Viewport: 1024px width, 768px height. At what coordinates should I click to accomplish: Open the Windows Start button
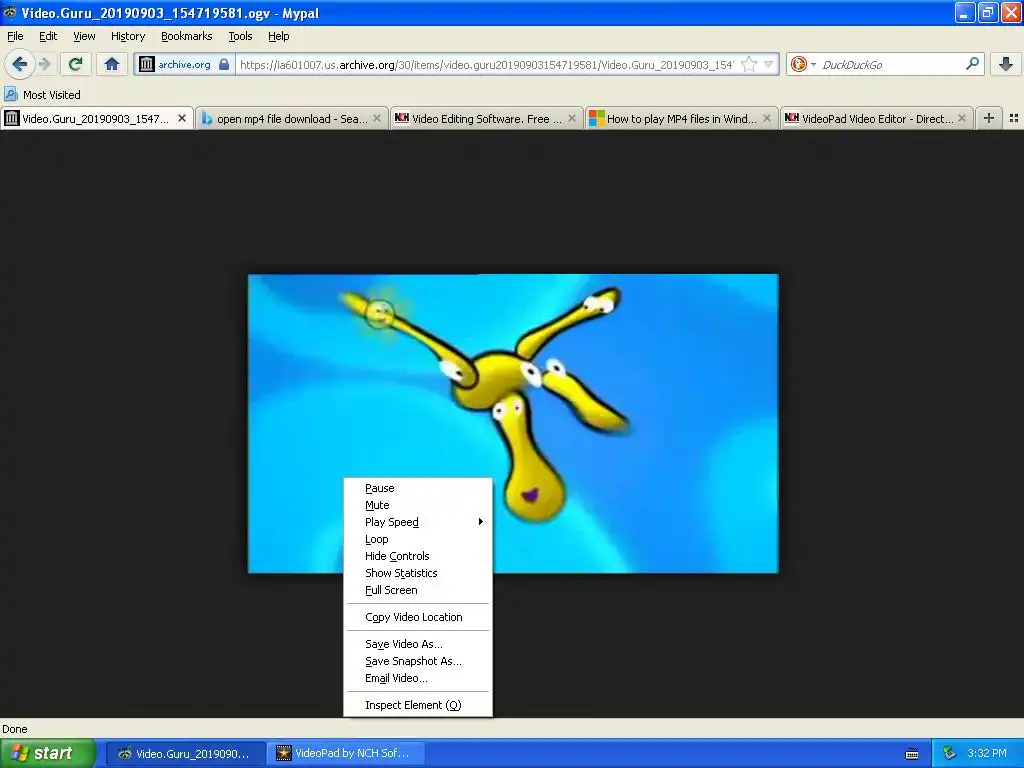click(x=47, y=753)
